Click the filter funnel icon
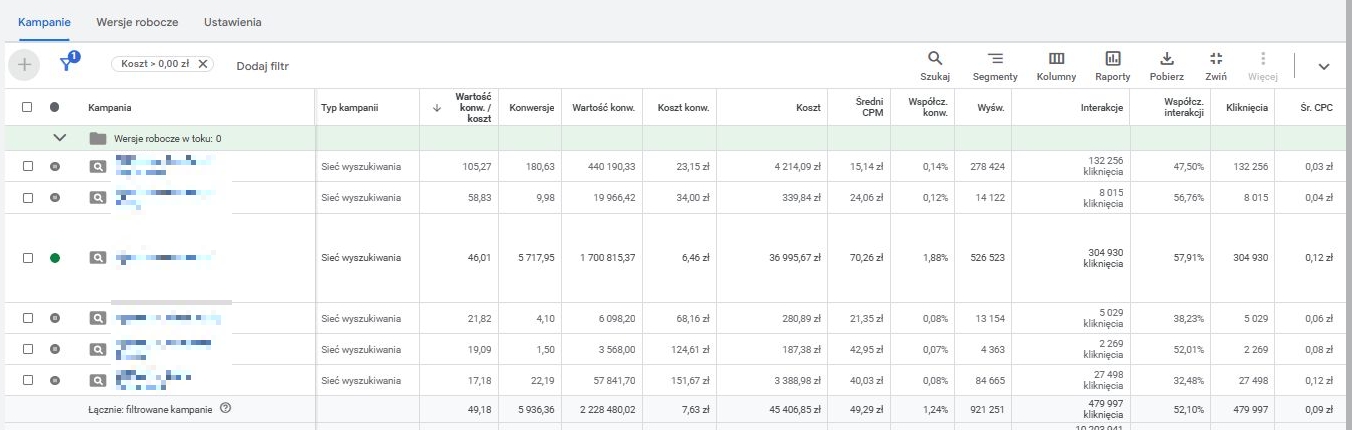Viewport: 1352px width, 430px height. [x=67, y=65]
